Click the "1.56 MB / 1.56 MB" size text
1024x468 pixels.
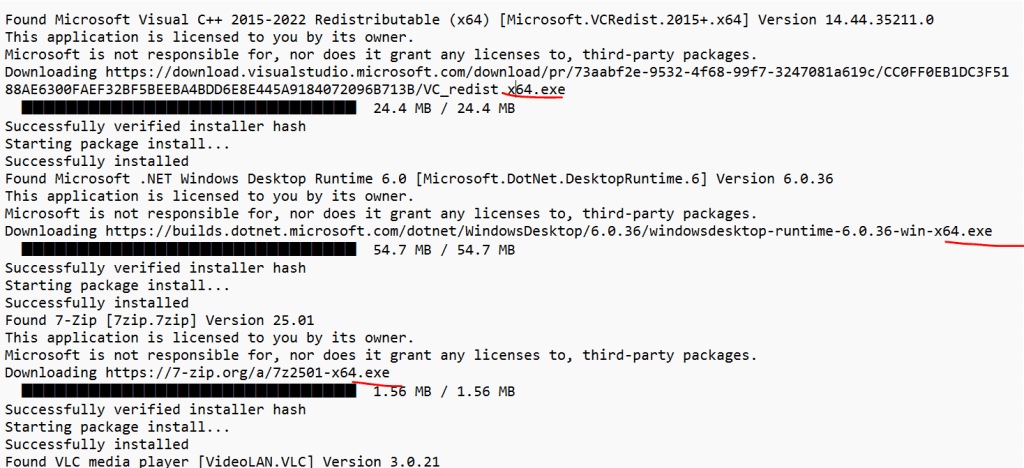point(443,391)
